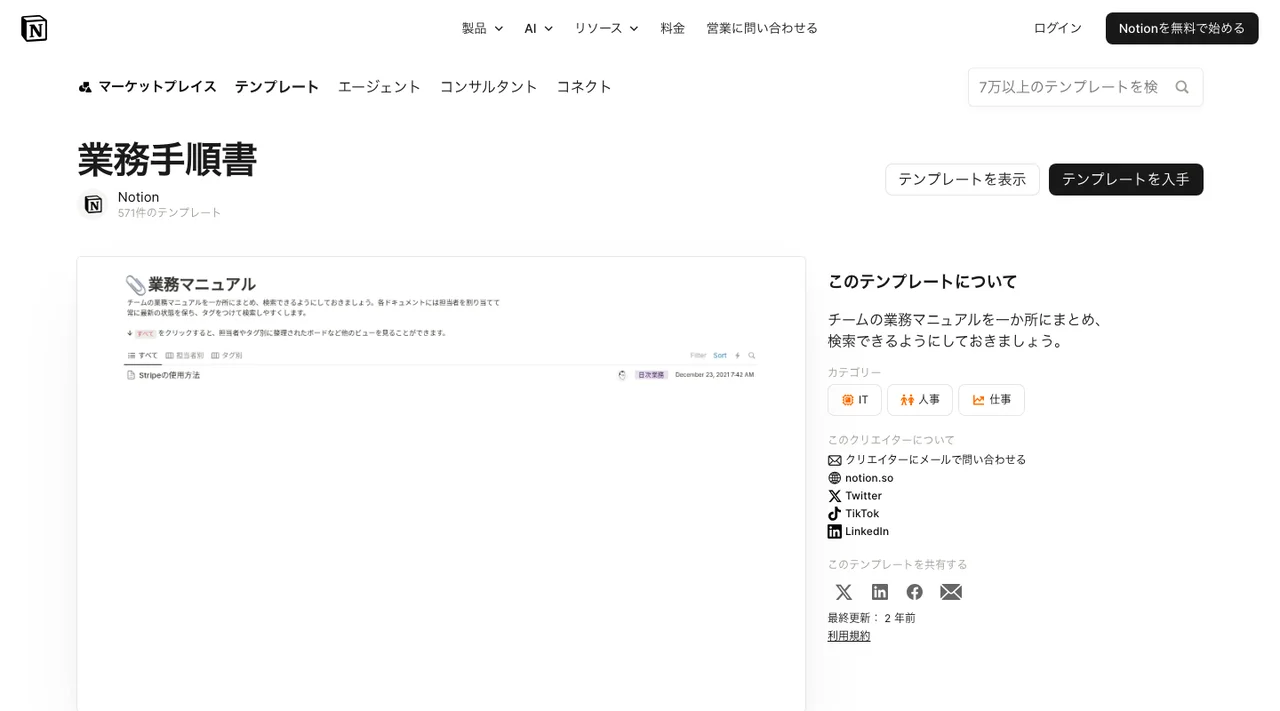Share template via LinkedIn icon
The width and height of the screenshot is (1280, 711).
click(880, 592)
